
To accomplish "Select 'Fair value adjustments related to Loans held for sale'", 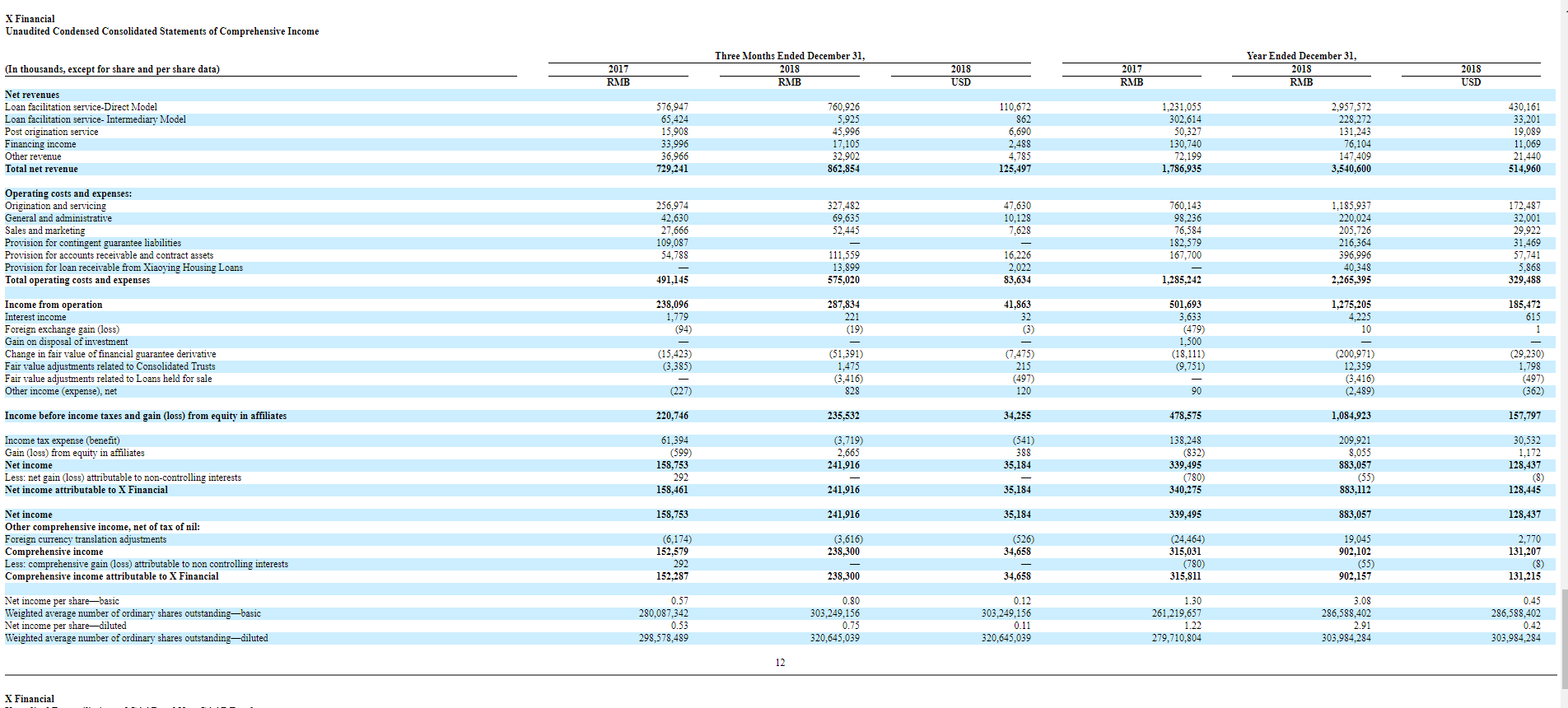I will [109, 379].
